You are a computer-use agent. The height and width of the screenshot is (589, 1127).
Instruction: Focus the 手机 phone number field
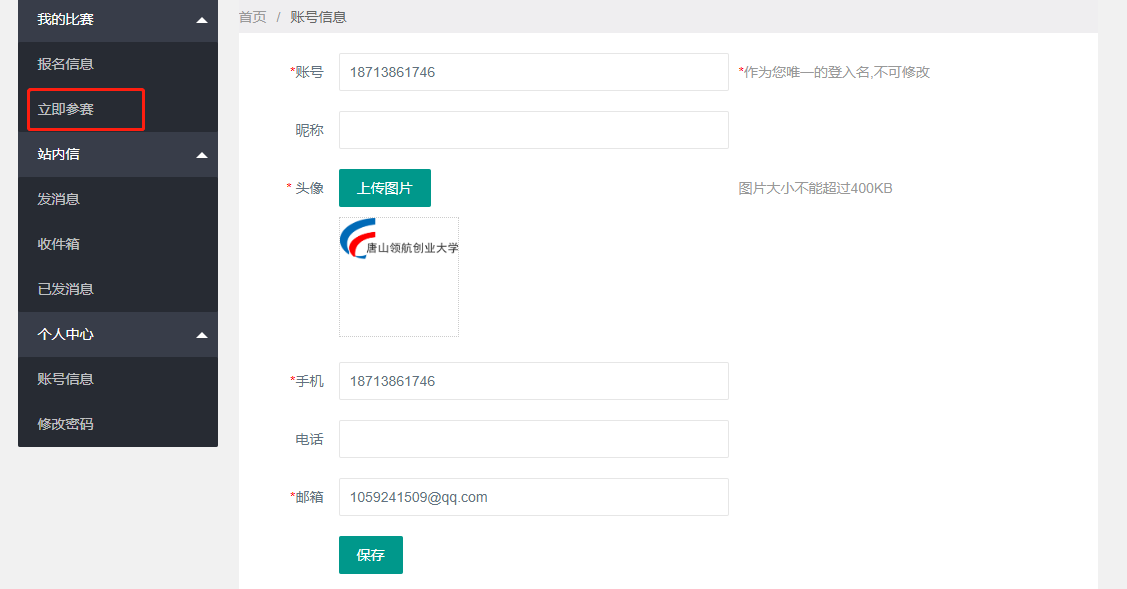pyautogui.click(x=533, y=381)
